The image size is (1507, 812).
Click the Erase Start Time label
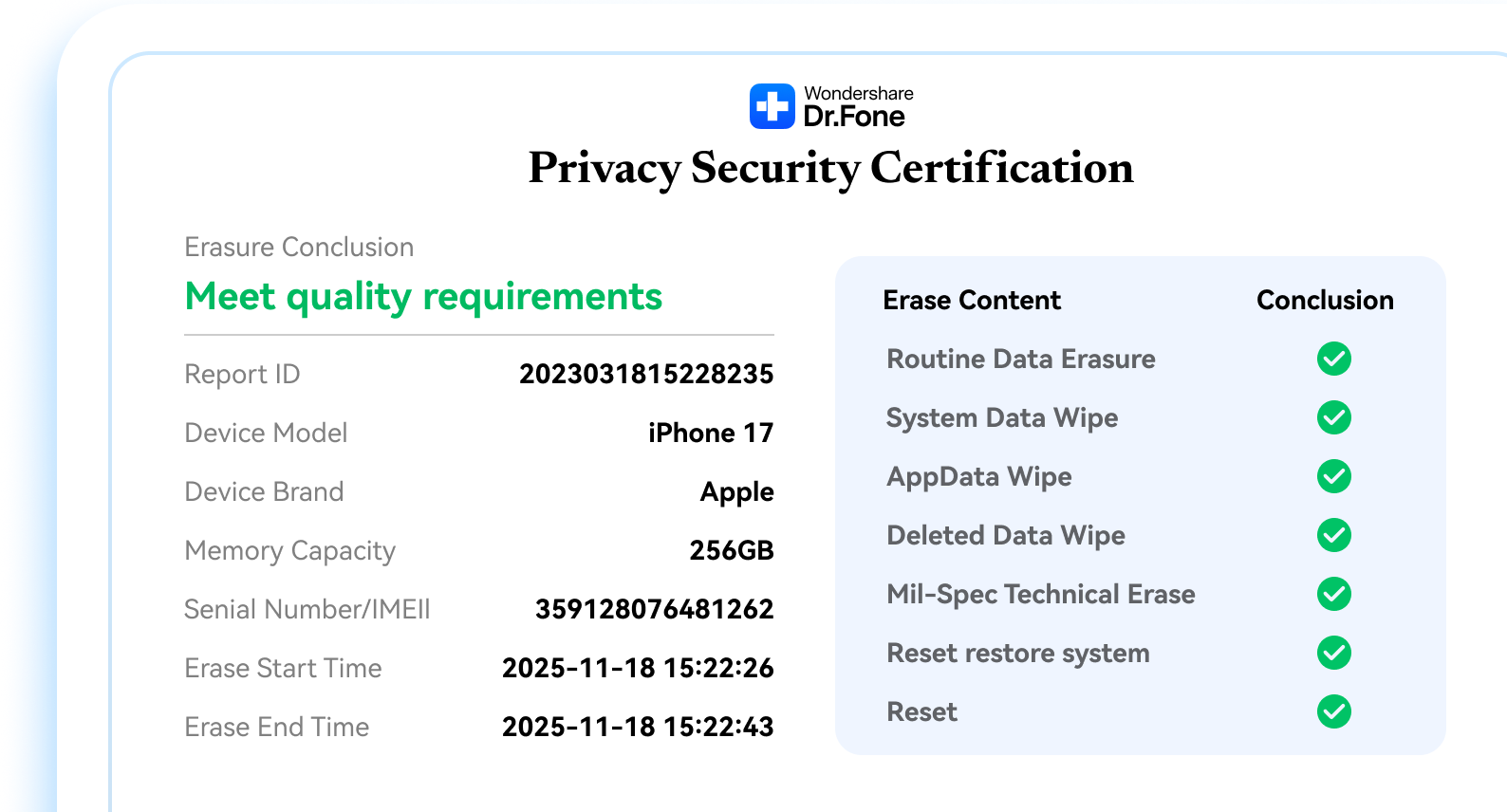tap(283, 668)
